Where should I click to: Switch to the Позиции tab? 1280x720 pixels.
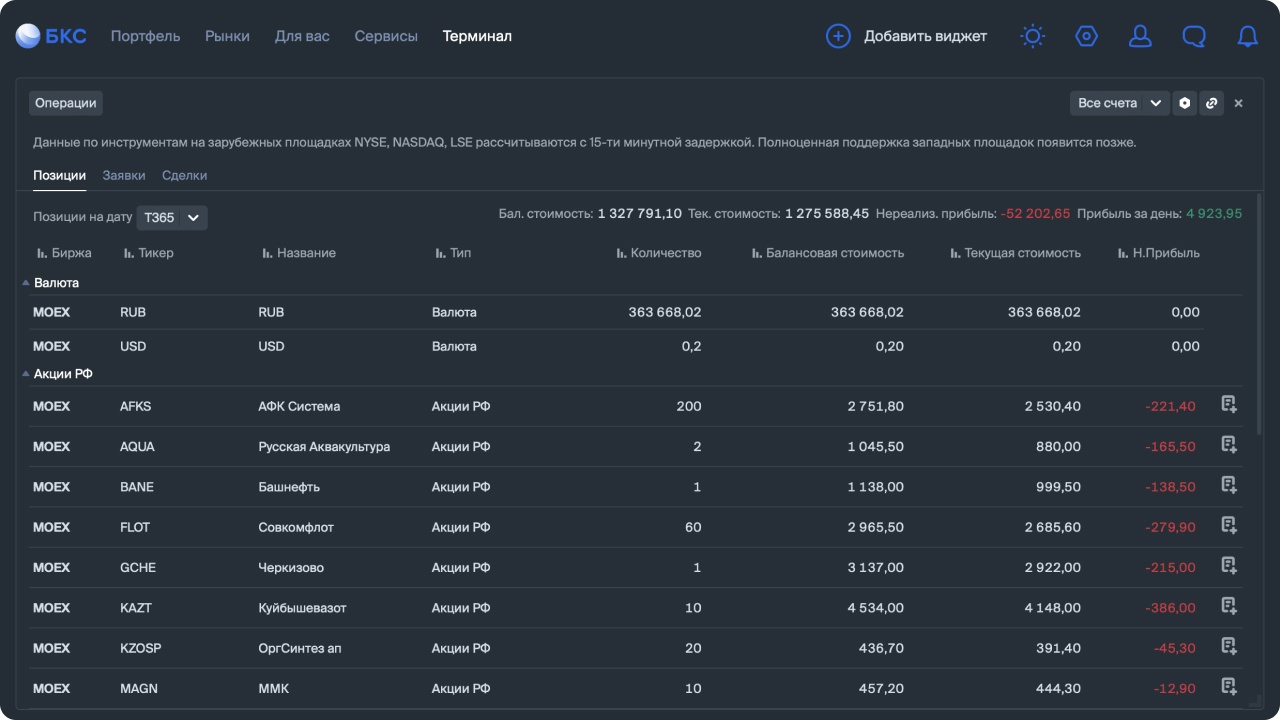click(59, 175)
